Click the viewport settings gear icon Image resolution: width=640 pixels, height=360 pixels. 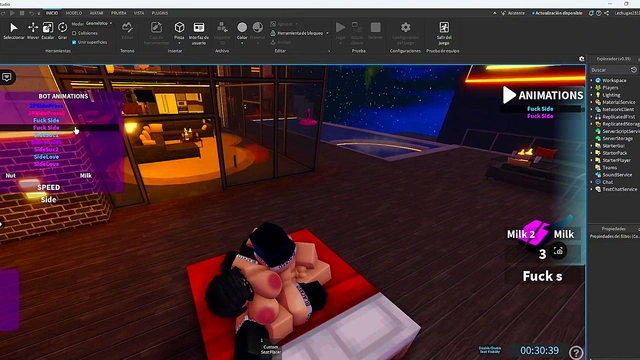582,59
